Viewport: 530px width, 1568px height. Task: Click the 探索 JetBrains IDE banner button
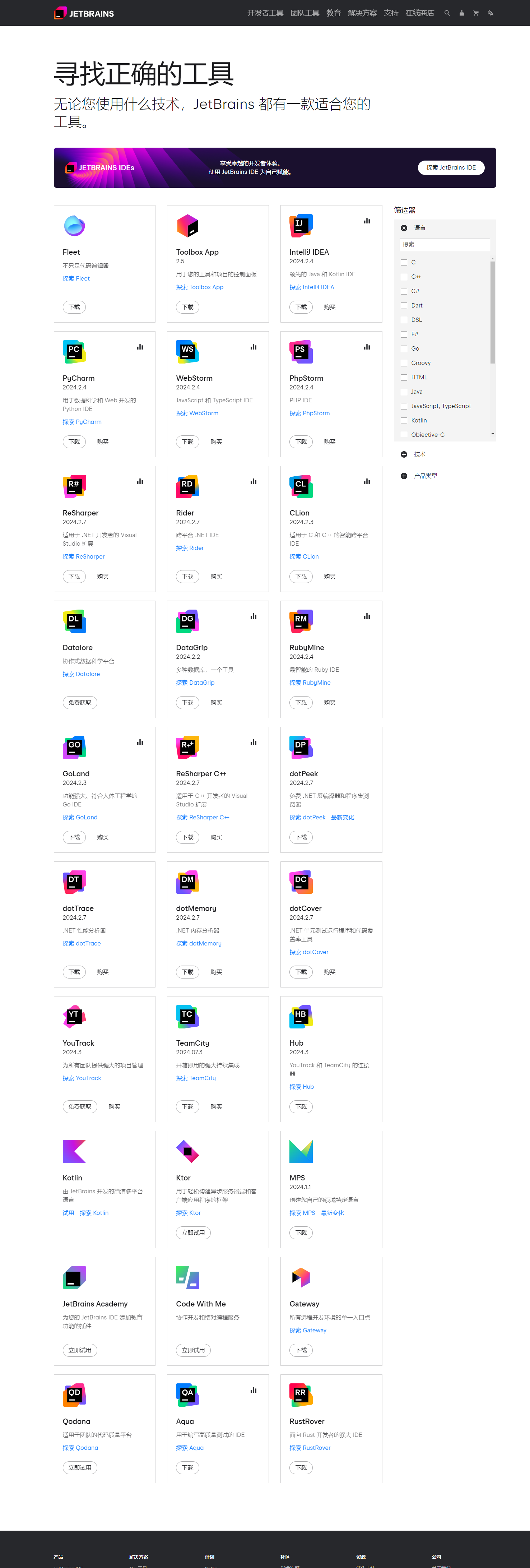451,167
